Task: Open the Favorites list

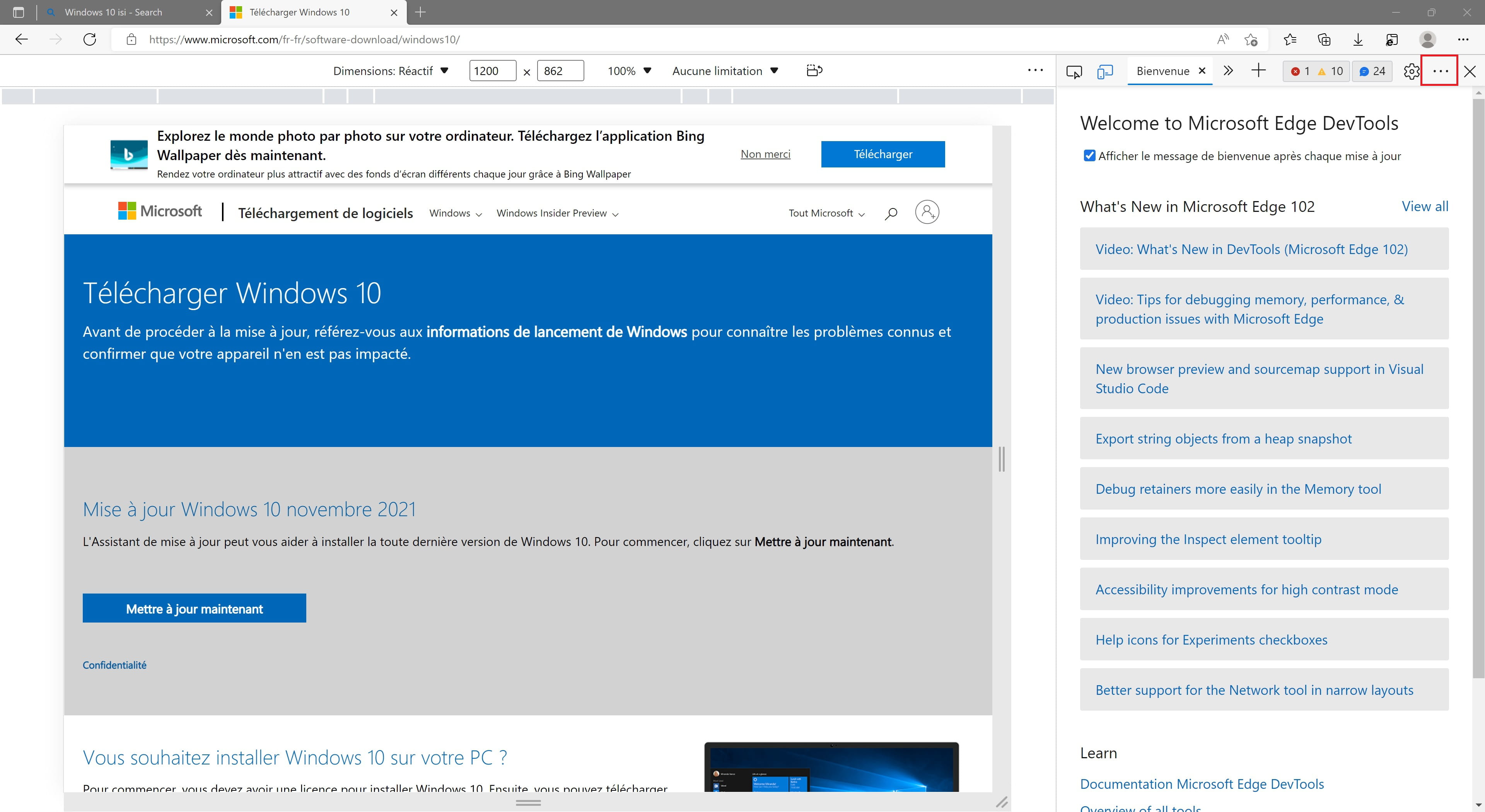Action: [x=1290, y=39]
